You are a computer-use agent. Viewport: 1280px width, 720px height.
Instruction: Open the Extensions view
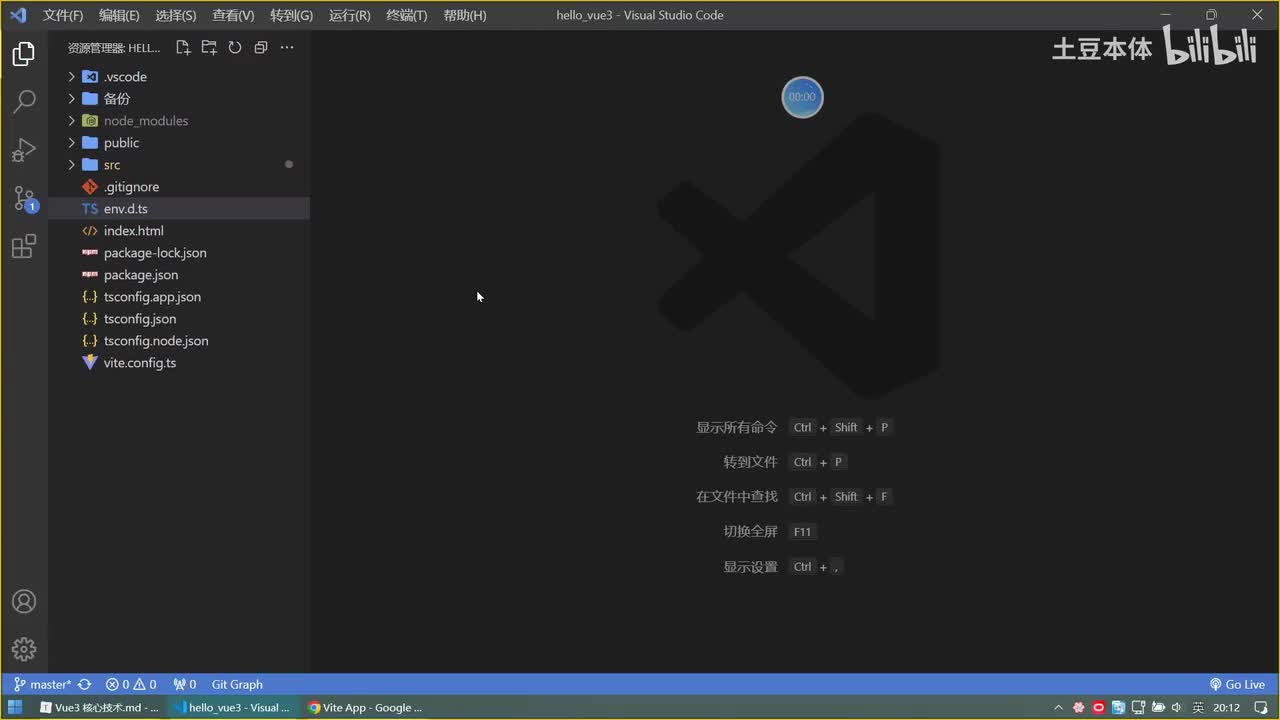click(24, 246)
